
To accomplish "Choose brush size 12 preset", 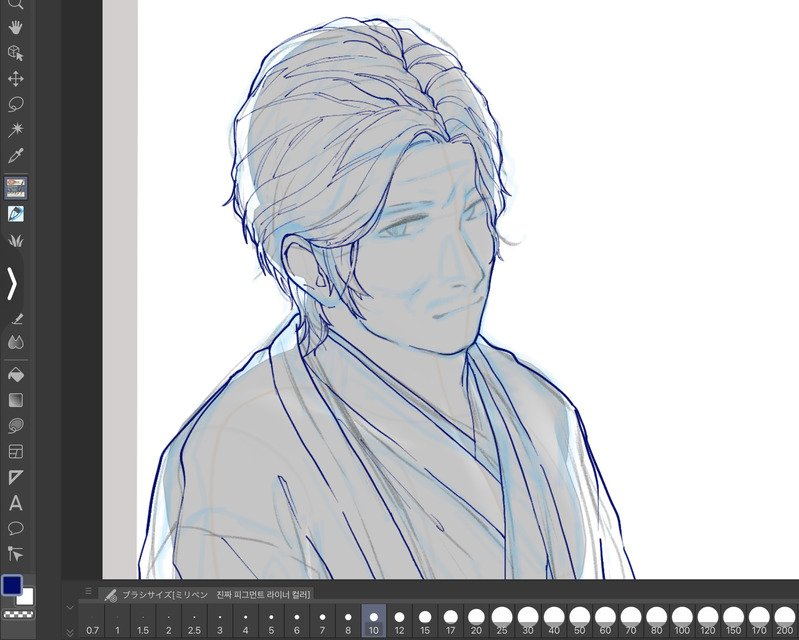I will point(400,621).
